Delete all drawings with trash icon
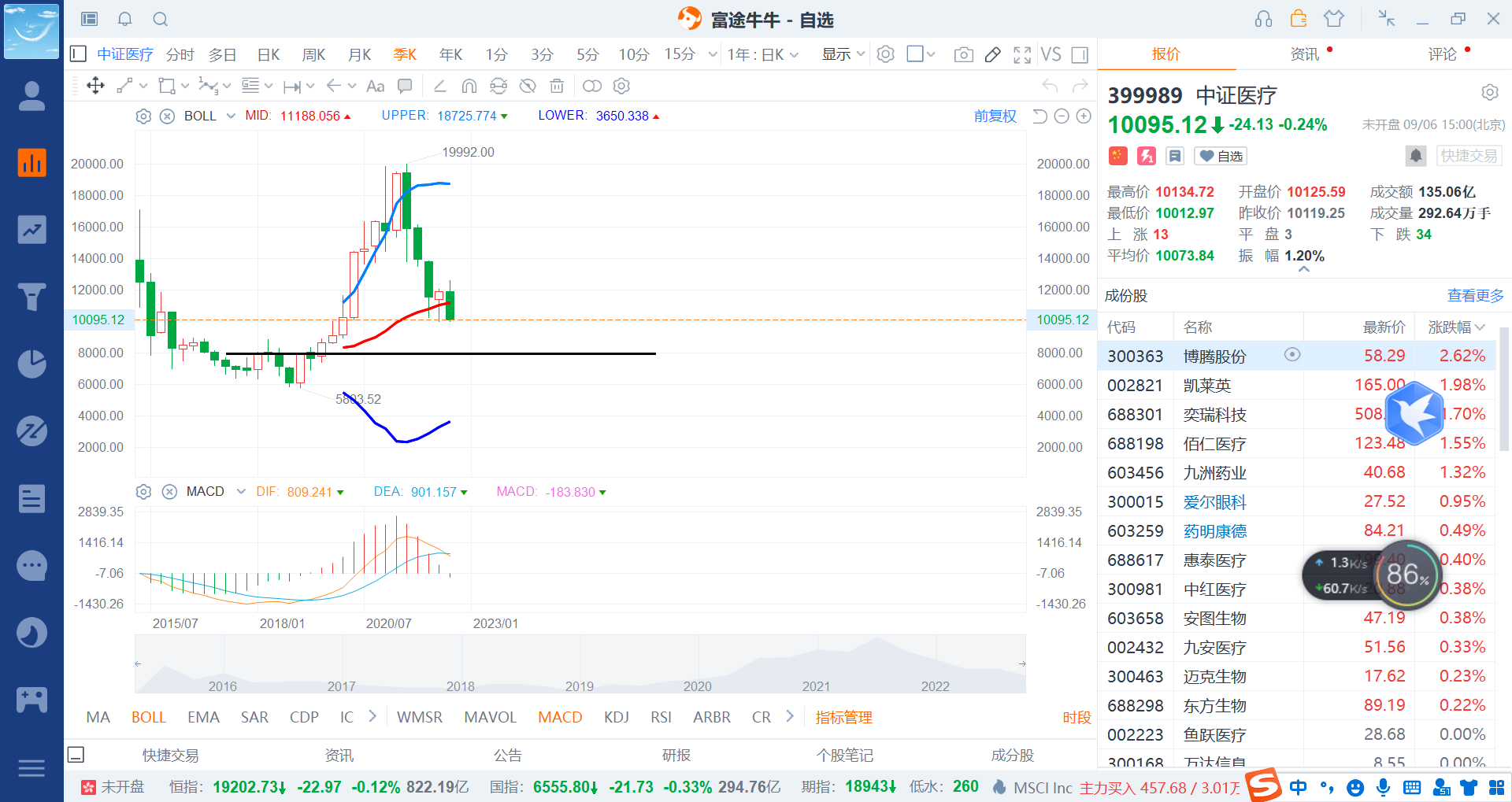 pyautogui.click(x=557, y=86)
